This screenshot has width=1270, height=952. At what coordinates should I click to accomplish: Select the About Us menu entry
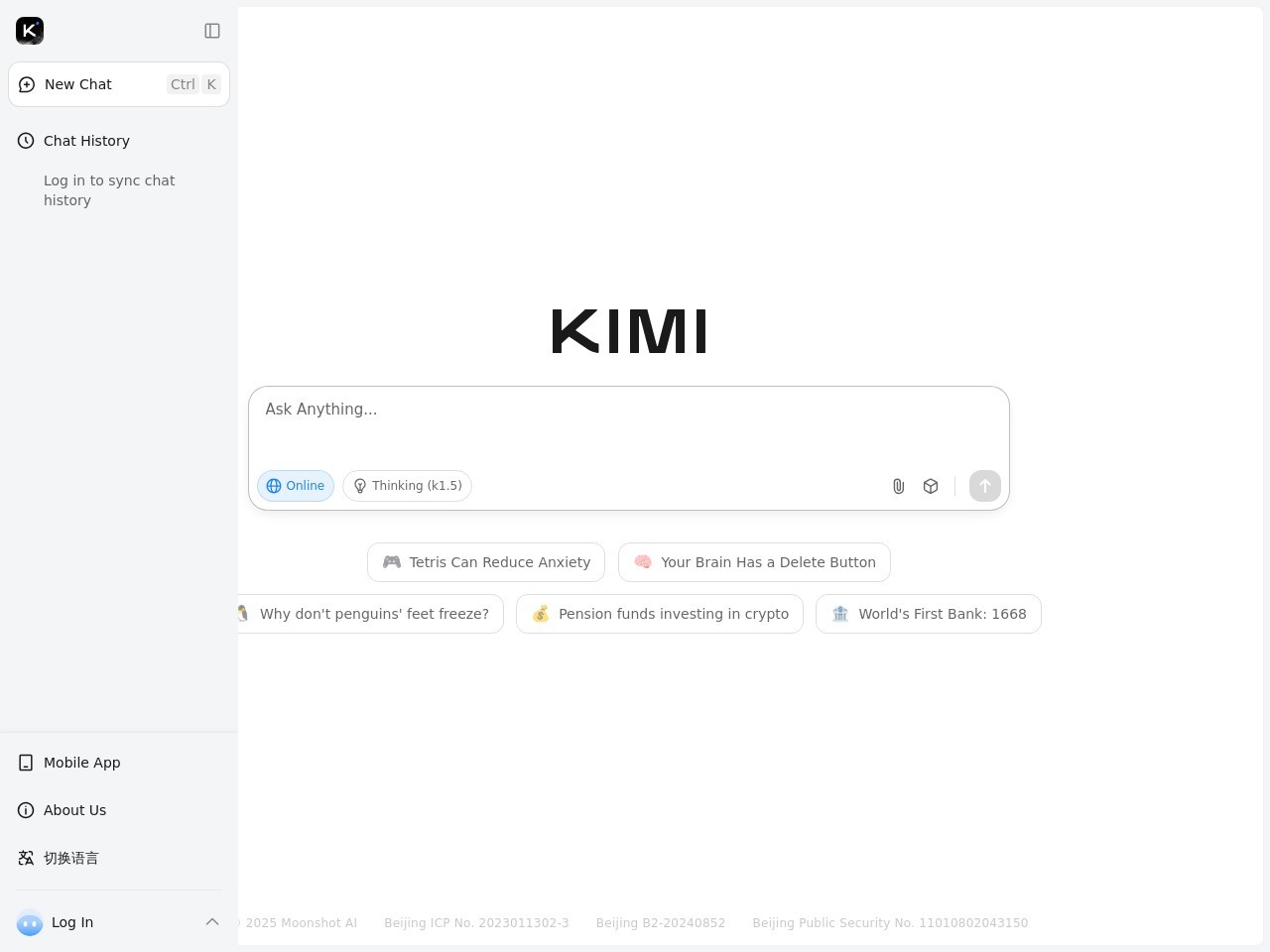coord(74,810)
